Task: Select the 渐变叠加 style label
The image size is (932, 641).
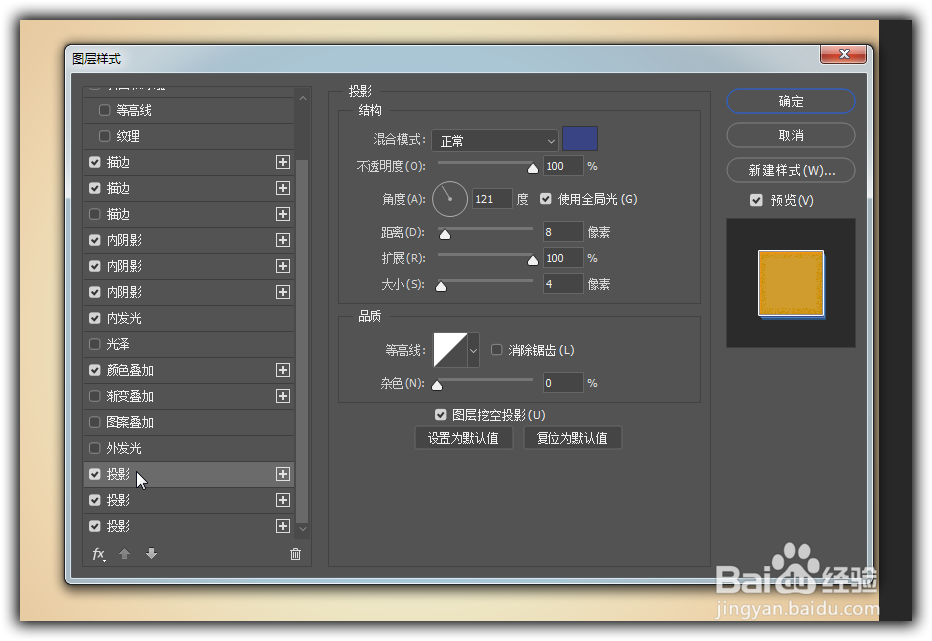Action: tap(130, 396)
